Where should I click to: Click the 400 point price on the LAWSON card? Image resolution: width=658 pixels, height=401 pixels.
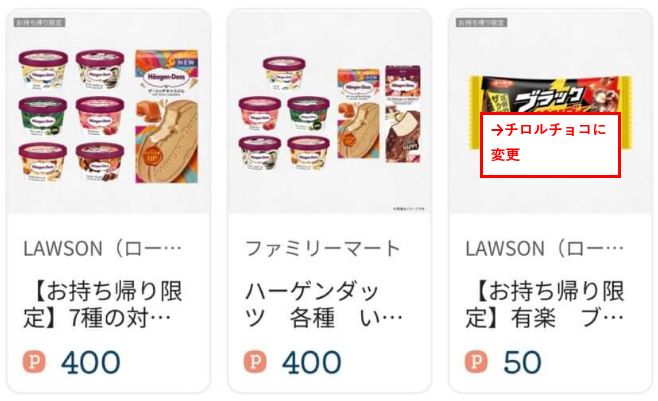[x=91, y=362]
